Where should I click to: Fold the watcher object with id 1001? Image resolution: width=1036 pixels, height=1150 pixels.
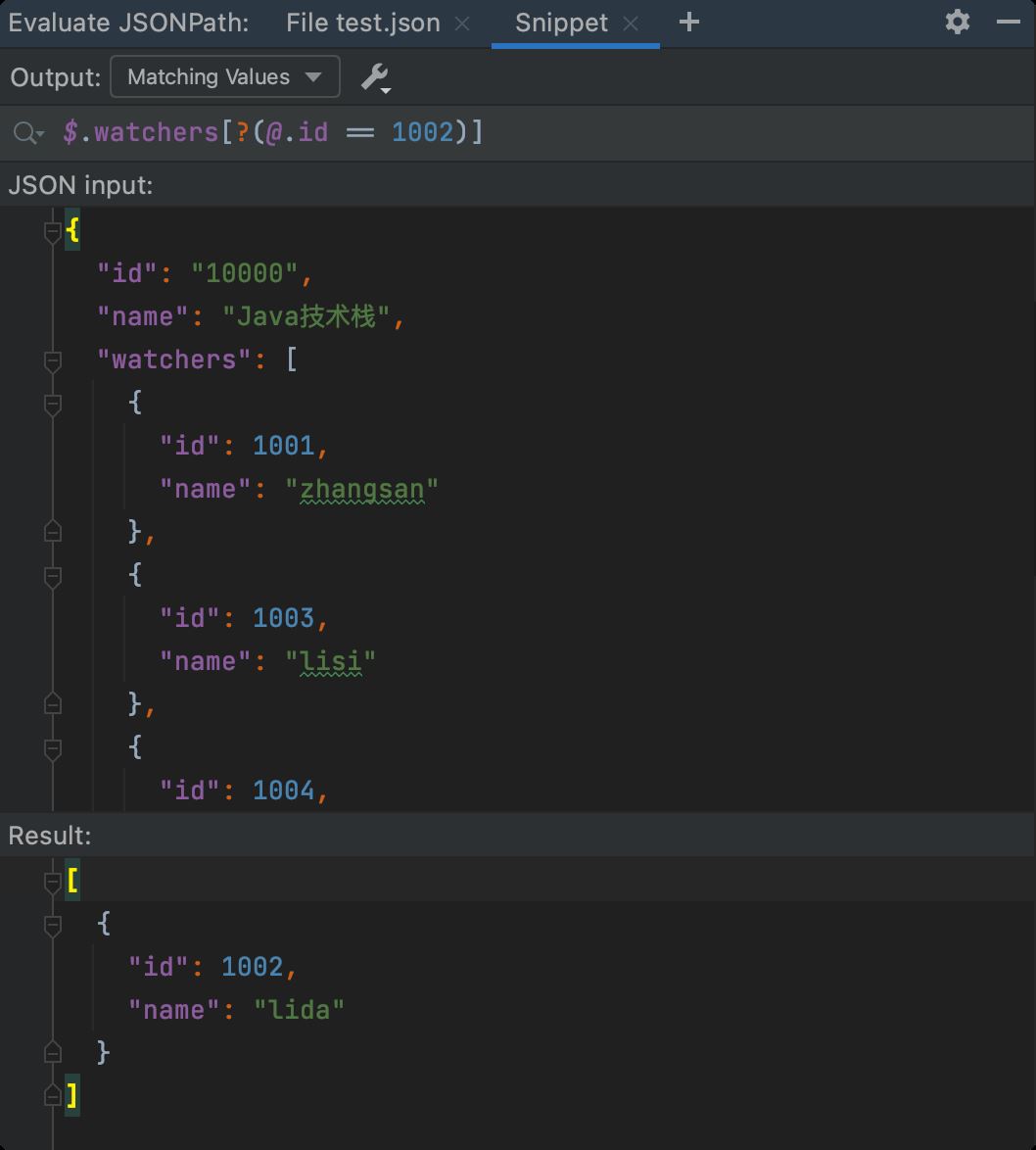[x=53, y=405]
